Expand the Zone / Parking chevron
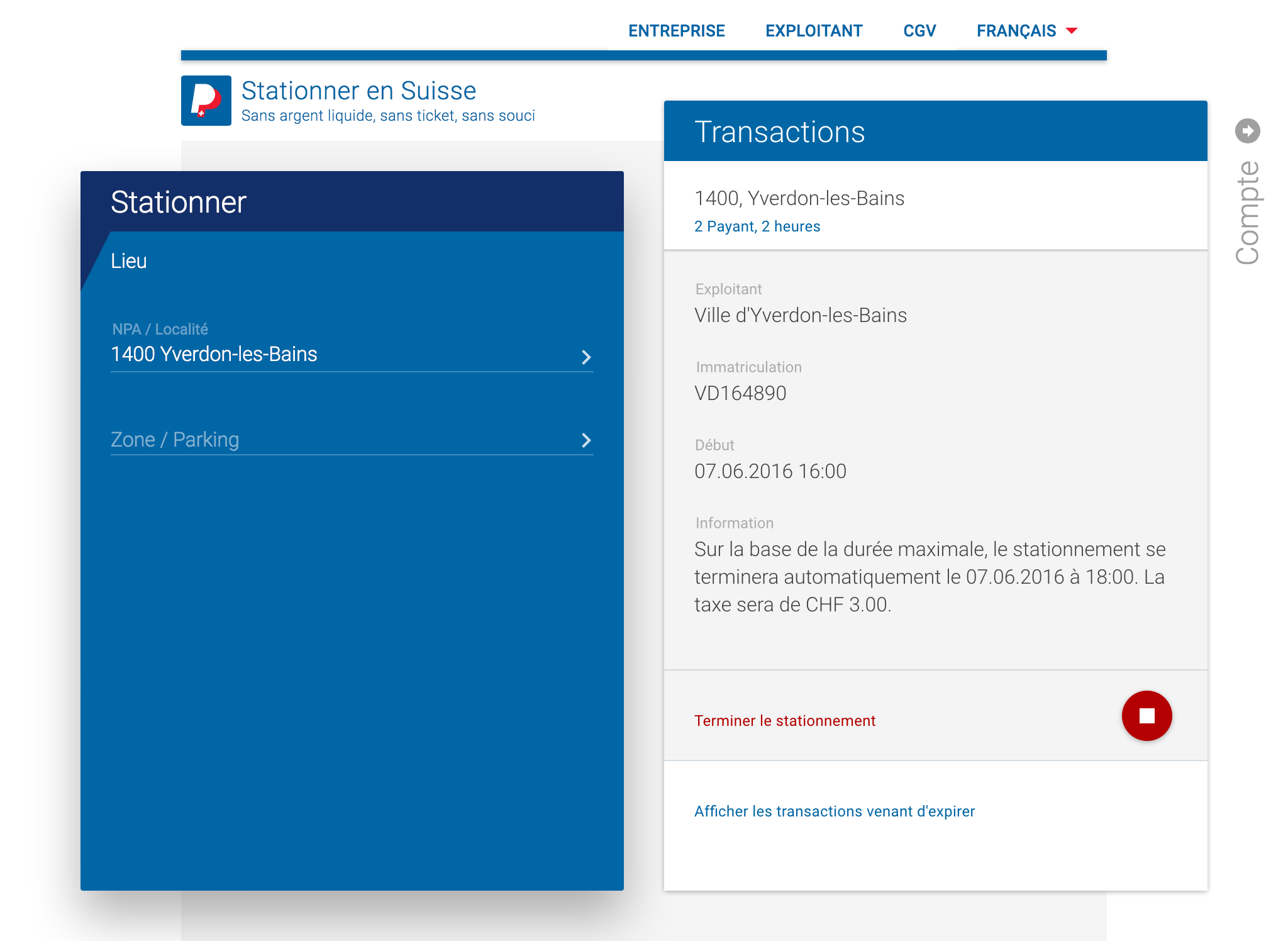The height and width of the screenshot is (941, 1288). [x=586, y=440]
